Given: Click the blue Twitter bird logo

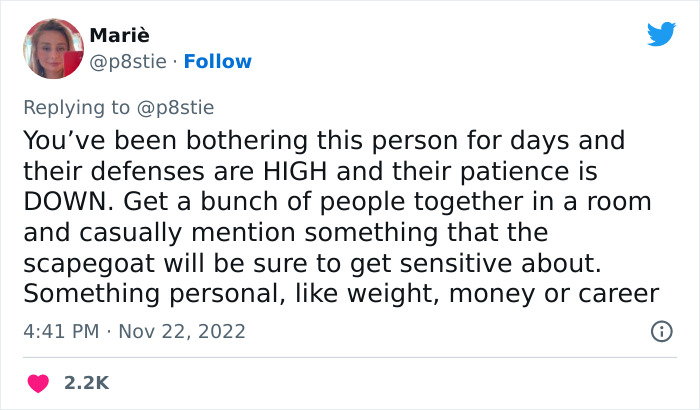Looking at the screenshot, I should point(661,35).
